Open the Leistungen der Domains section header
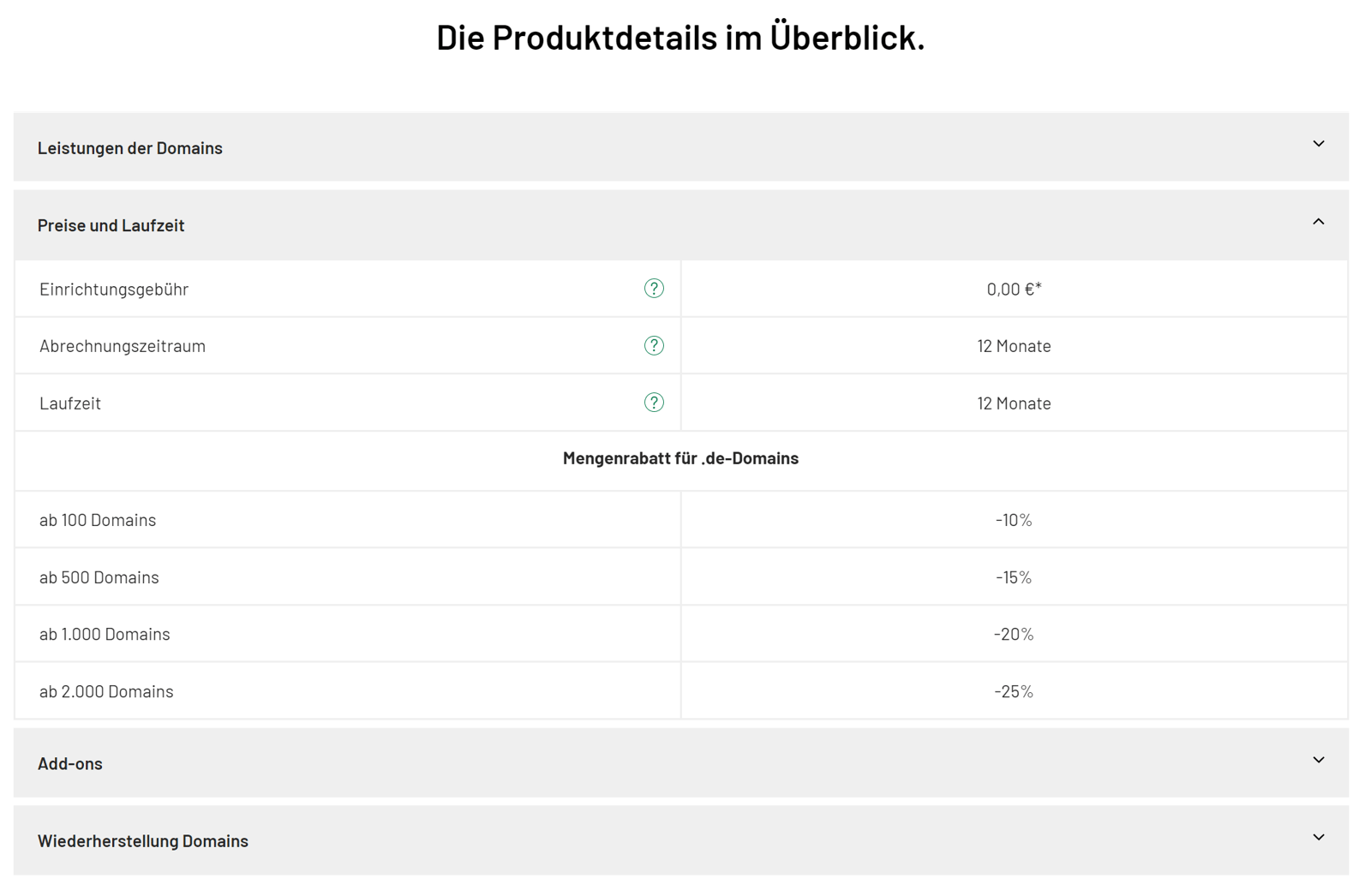 tap(130, 148)
